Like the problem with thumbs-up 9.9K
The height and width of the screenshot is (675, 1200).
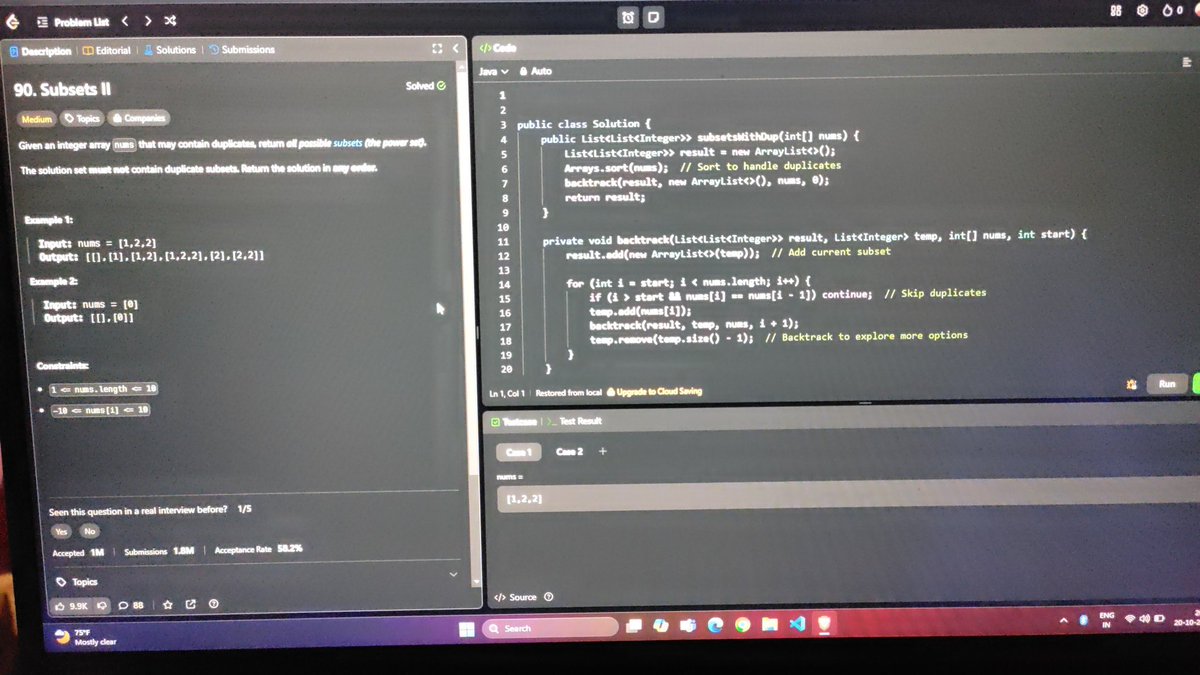pyautogui.click(x=73, y=605)
